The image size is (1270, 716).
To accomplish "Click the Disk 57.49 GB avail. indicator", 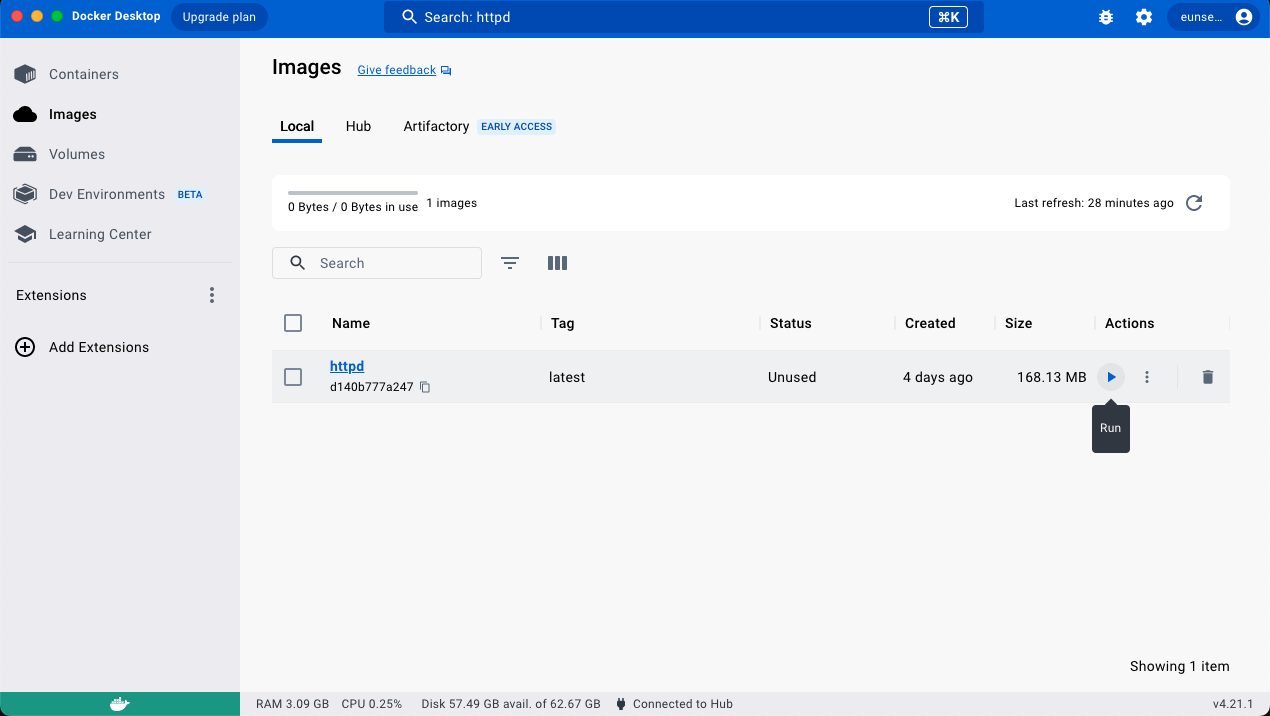I will tap(511, 704).
